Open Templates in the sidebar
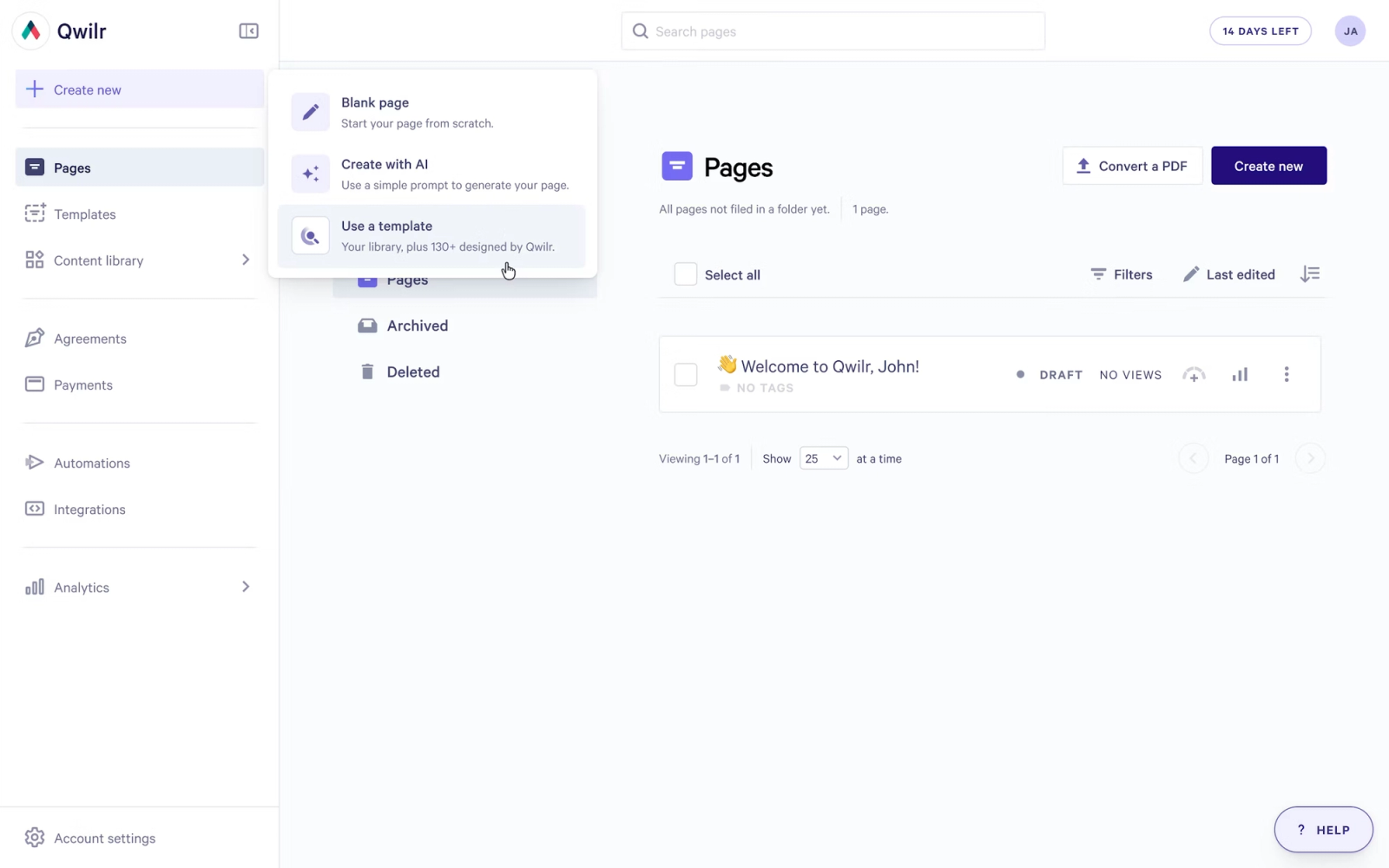 point(140,214)
